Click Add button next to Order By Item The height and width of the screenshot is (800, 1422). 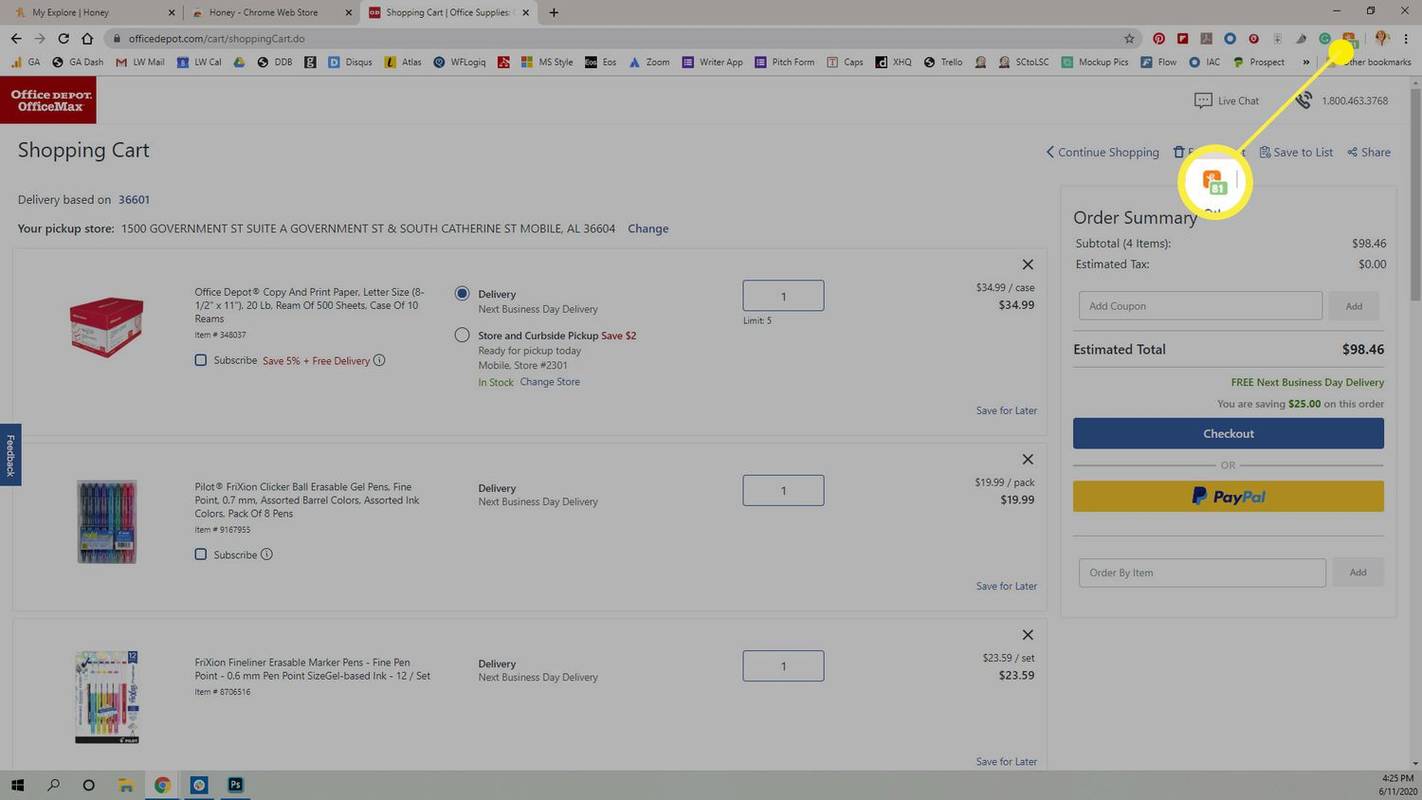pyautogui.click(x=1358, y=573)
